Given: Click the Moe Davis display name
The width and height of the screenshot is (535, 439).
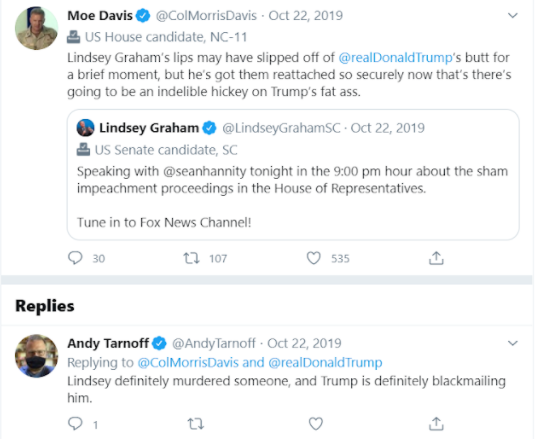Looking at the screenshot, I should pyautogui.click(x=100, y=15).
